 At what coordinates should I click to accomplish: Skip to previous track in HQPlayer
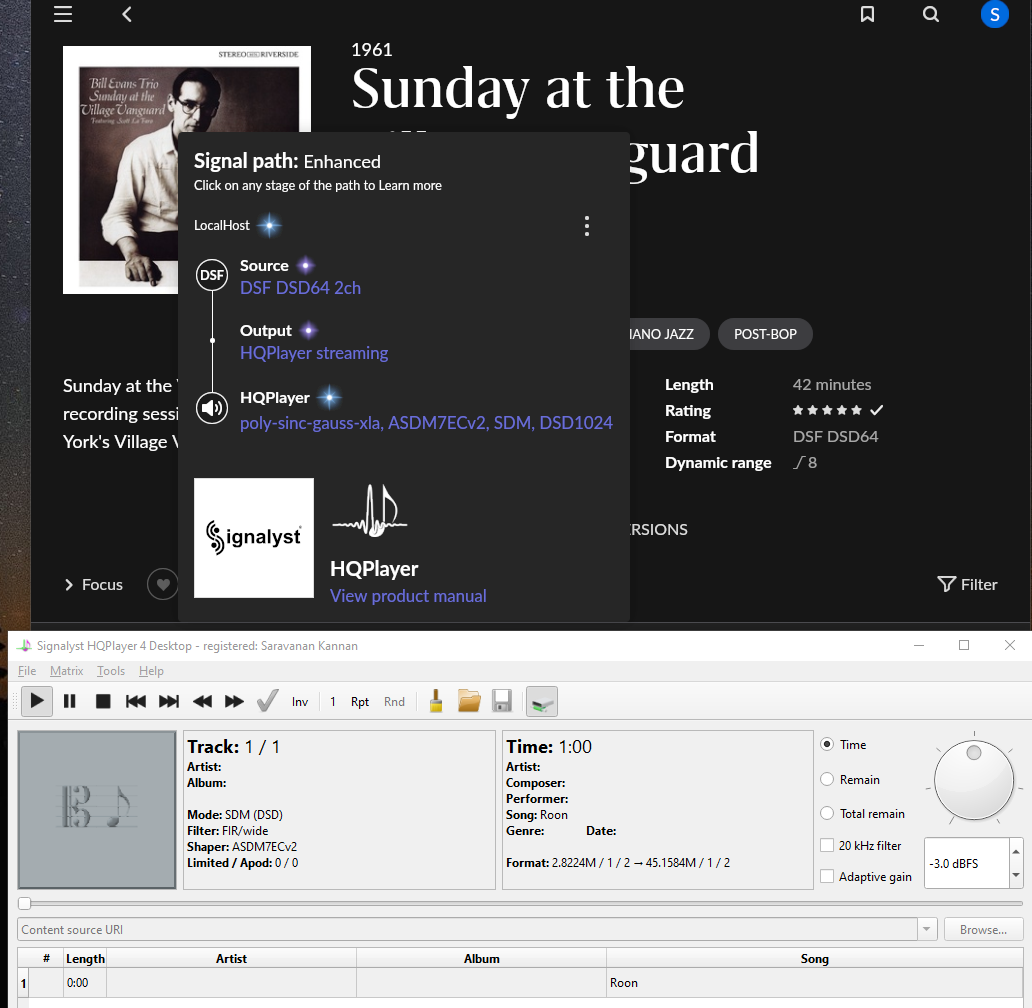136,701
